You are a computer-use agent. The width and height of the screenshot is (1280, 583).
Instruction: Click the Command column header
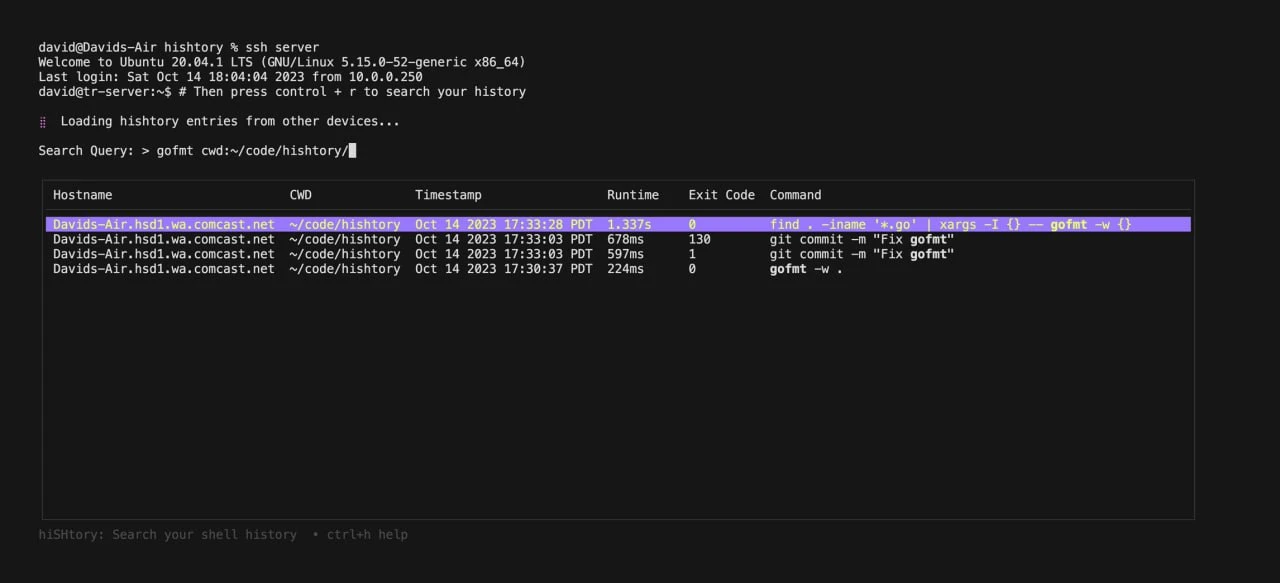[795, 195]
